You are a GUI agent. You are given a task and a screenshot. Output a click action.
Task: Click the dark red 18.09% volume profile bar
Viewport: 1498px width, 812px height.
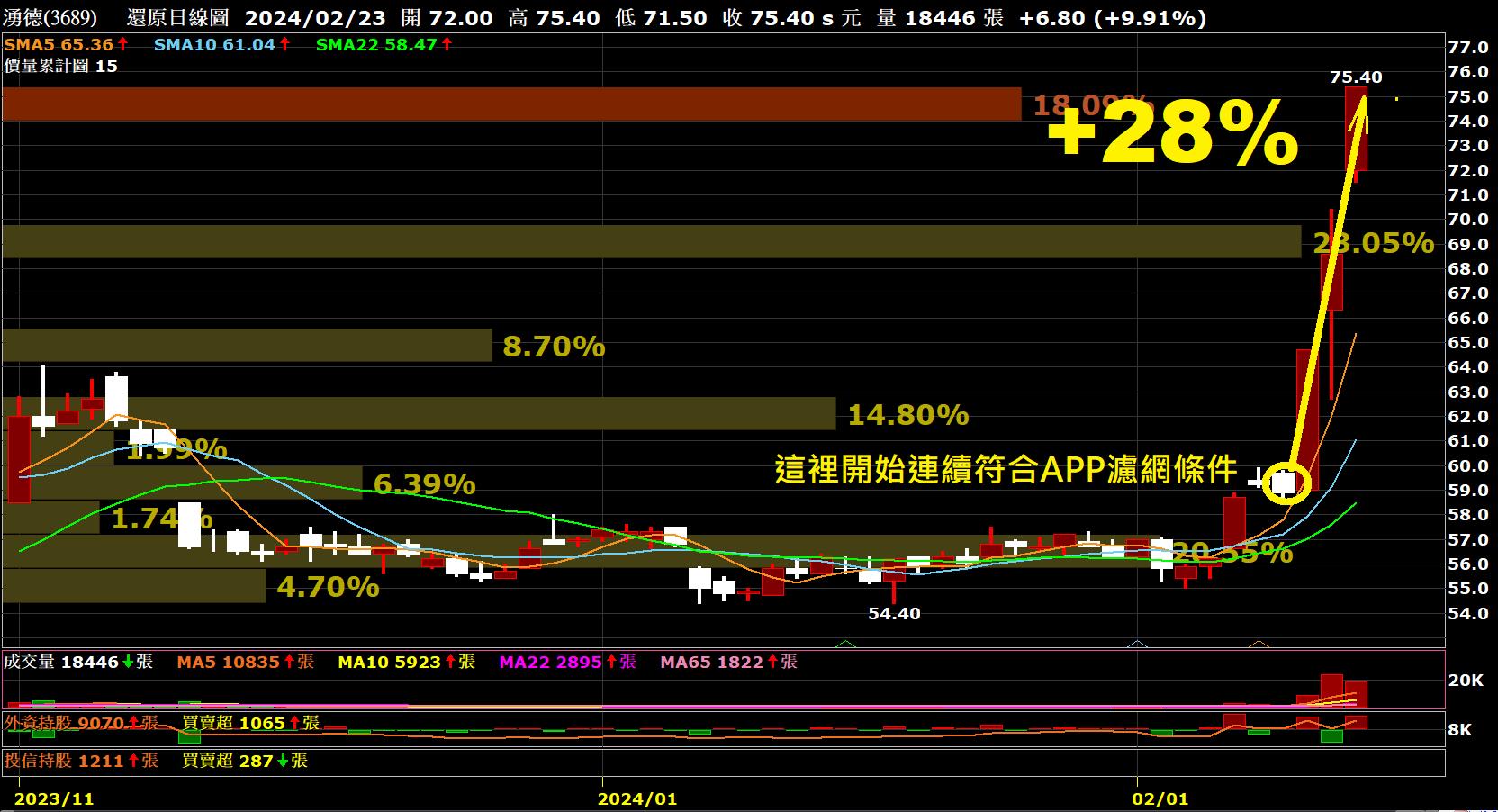(x=510, y=104)
